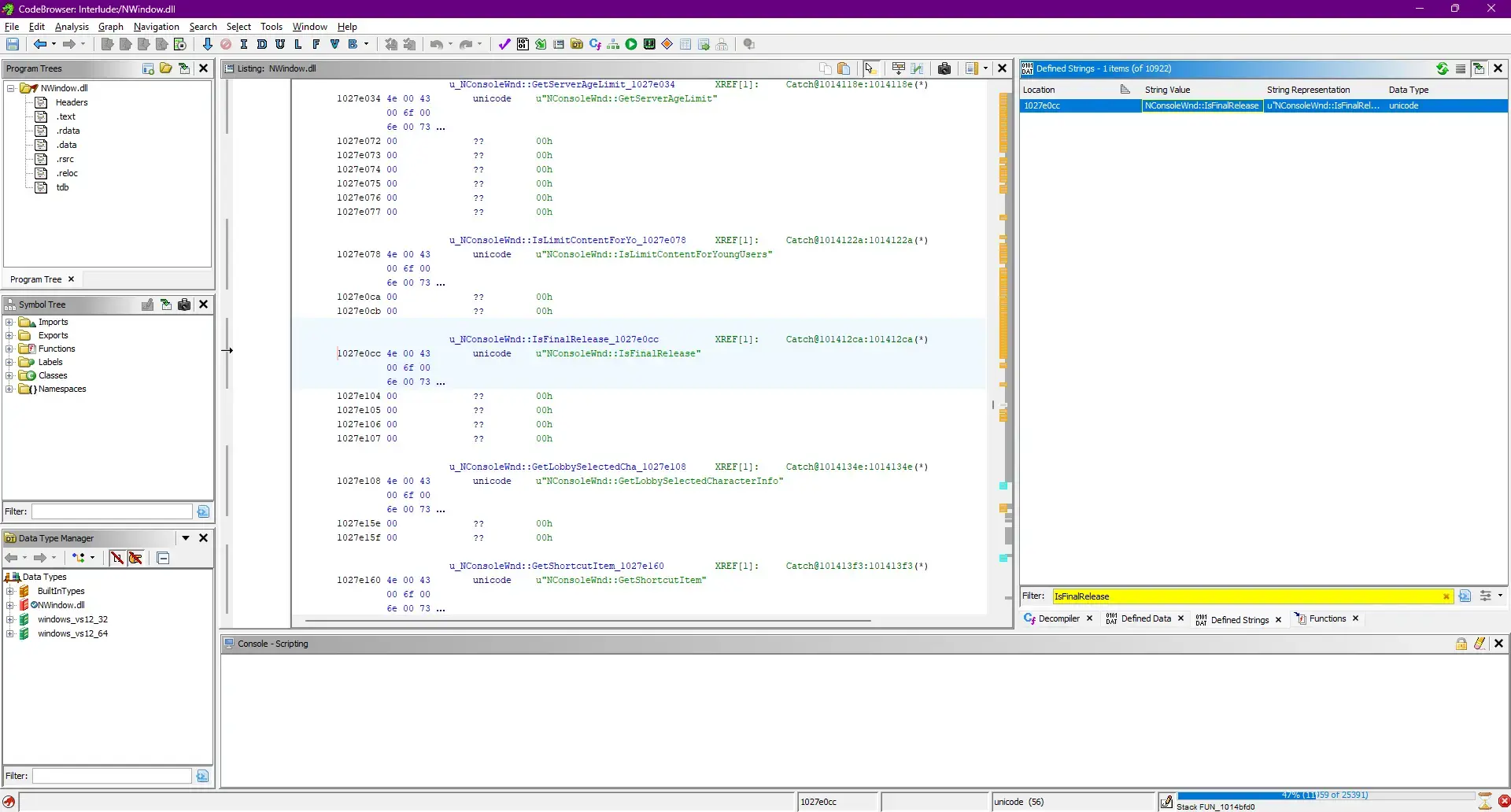Expand BuiltInTypes in Data Types tree
Image resolution: width=1511 pixels, height=812 pixels.
[10, 591]
